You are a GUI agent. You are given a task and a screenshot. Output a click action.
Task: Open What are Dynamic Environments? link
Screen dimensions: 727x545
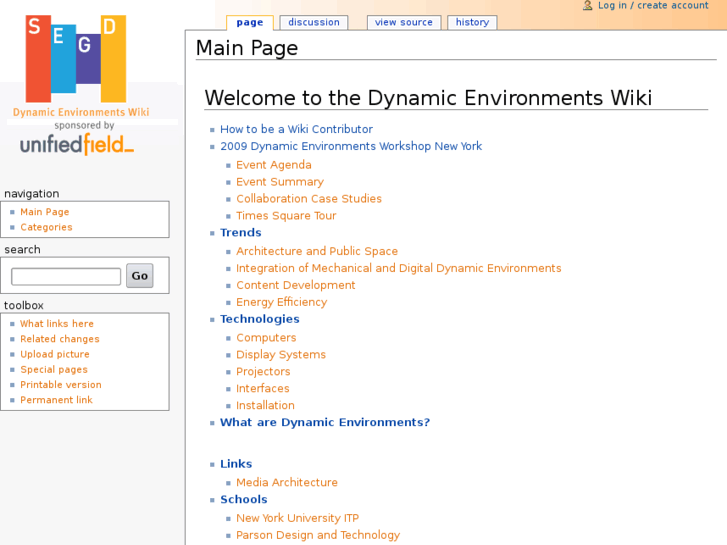pyautogui.click(x=325, y=423)
